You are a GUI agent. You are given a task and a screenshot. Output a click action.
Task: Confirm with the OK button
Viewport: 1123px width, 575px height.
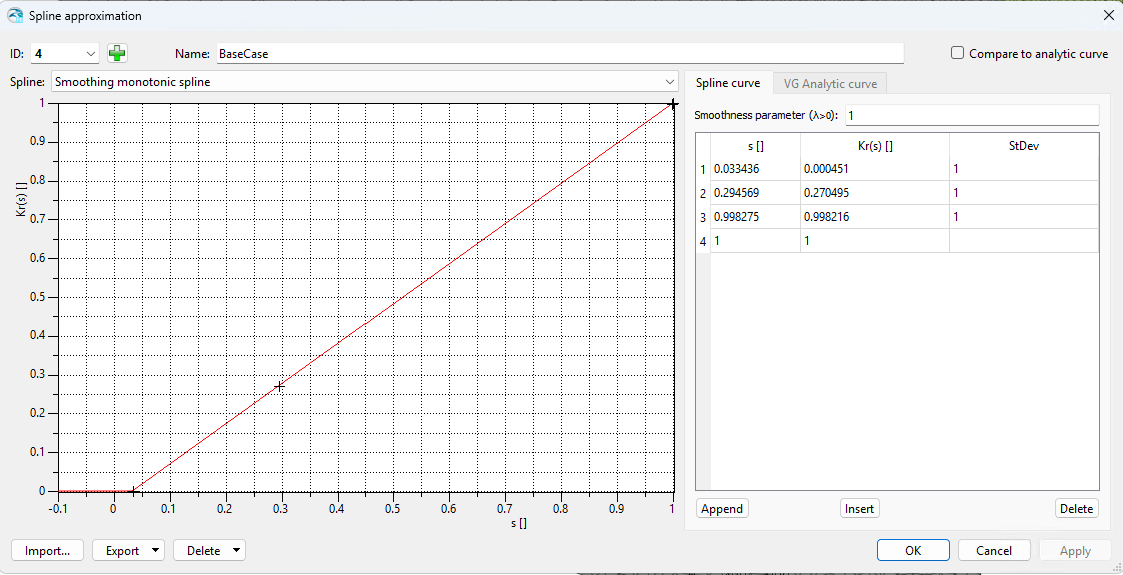913,550
